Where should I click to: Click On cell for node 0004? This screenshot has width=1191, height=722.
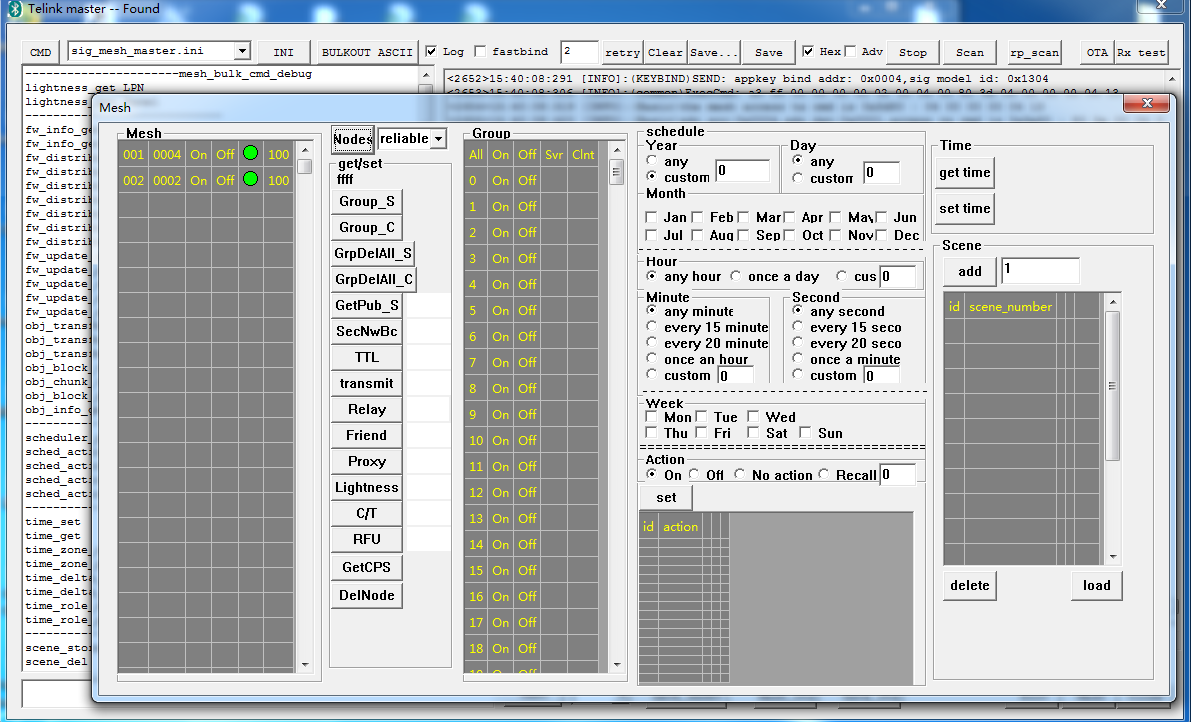pyautogui.click(x=198, y=154)
